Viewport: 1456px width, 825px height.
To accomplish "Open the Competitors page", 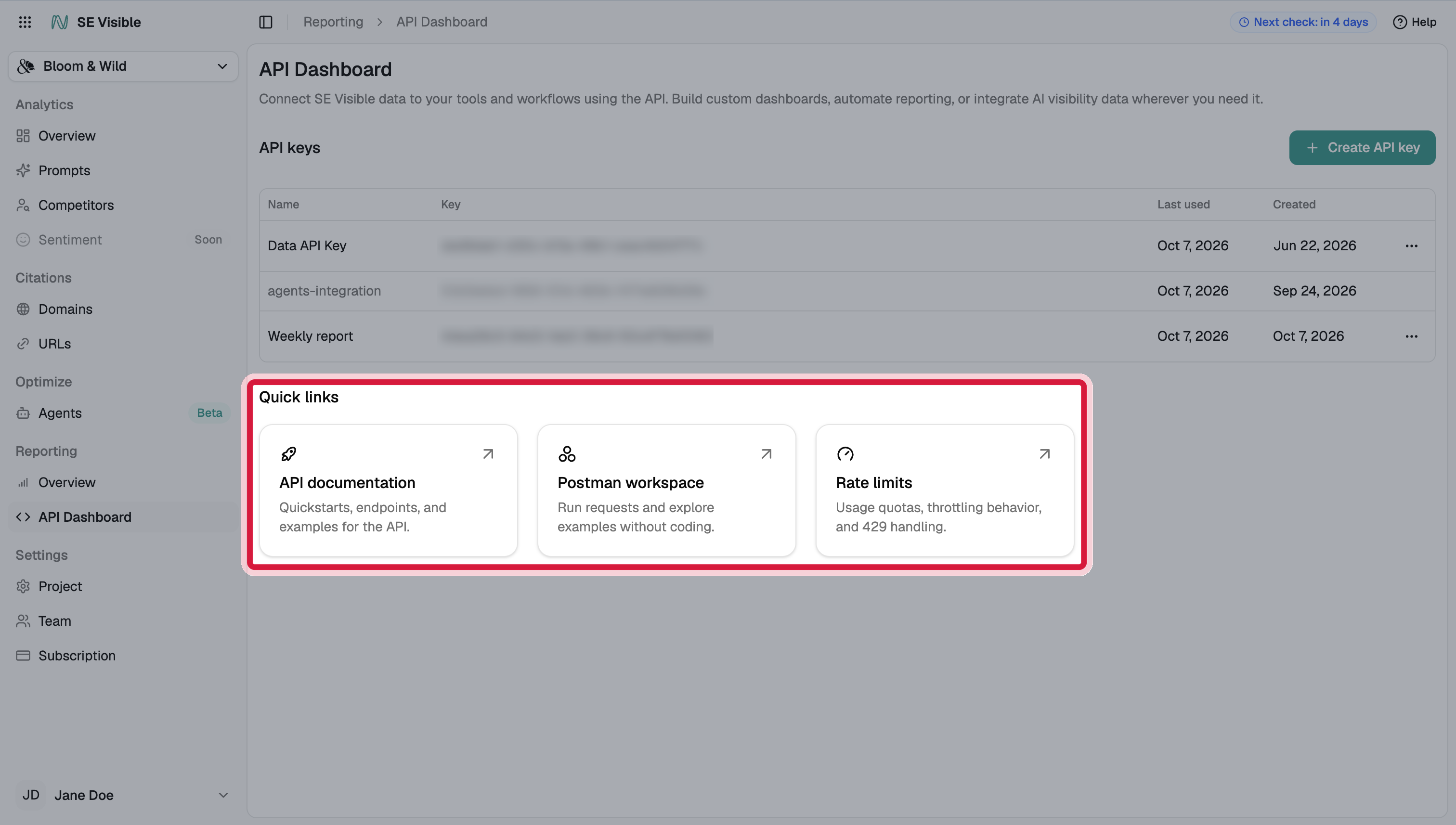I will point(123,205).
